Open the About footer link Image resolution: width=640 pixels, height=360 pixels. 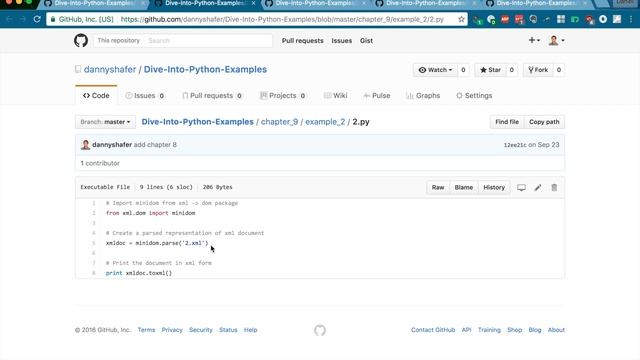556,330
